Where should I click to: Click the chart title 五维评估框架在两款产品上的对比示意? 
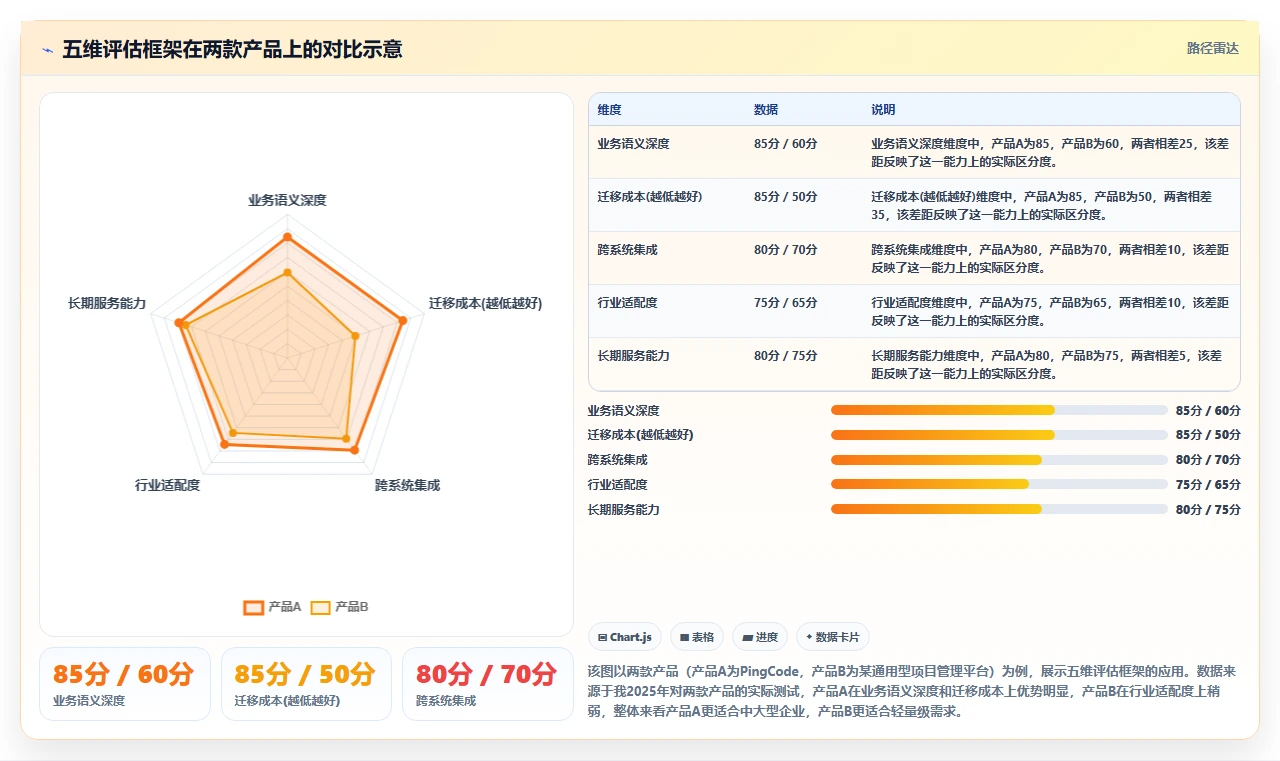pyautogui.click(x=232, y=49)
